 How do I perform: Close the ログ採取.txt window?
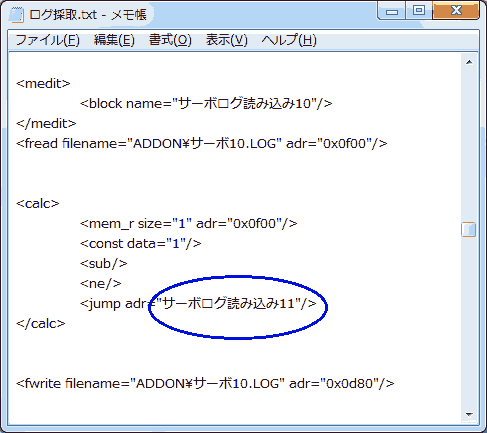point(456,11)
